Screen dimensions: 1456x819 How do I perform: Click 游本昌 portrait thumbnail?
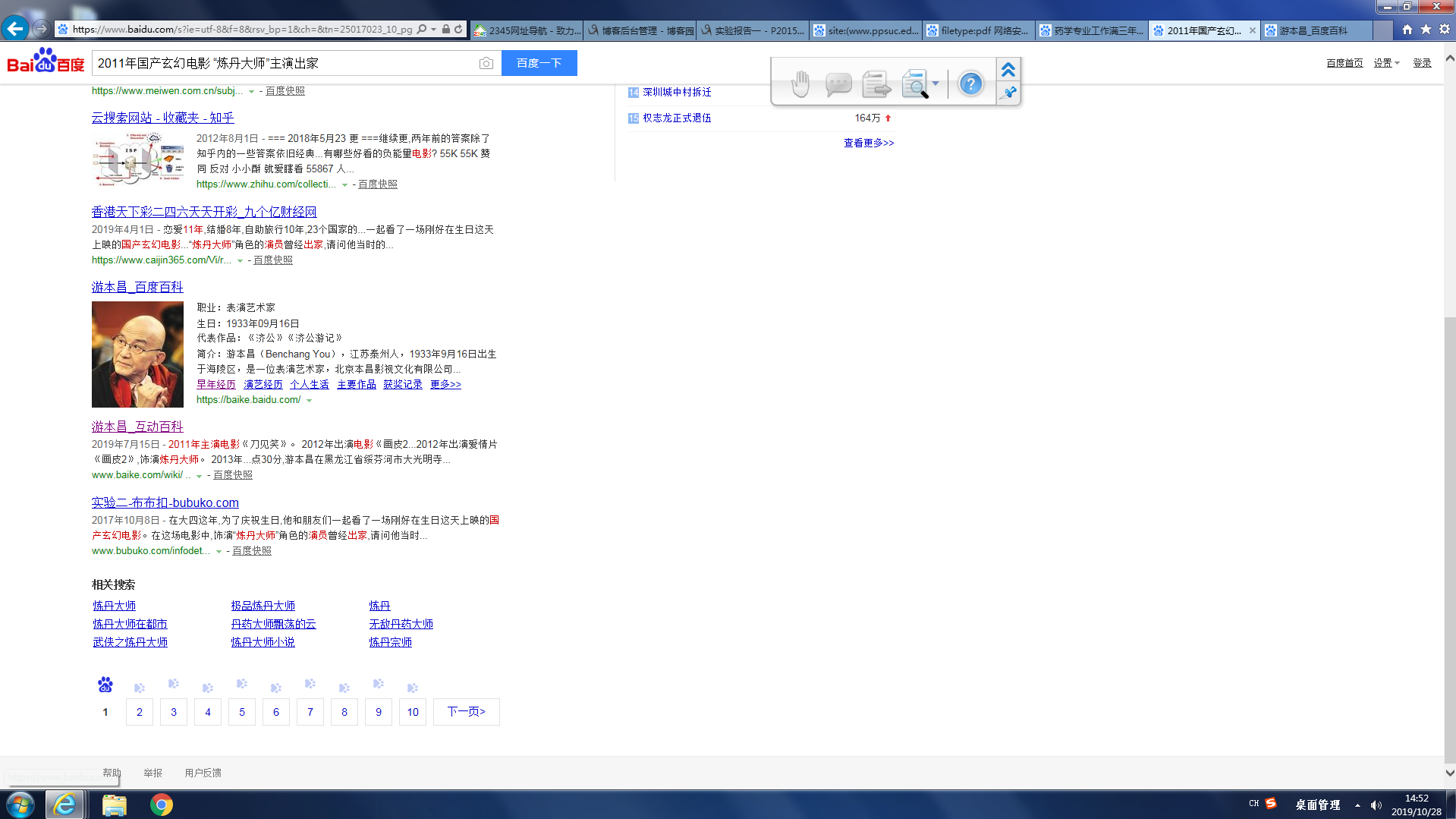pyautogui.click(x=137, y=354)
